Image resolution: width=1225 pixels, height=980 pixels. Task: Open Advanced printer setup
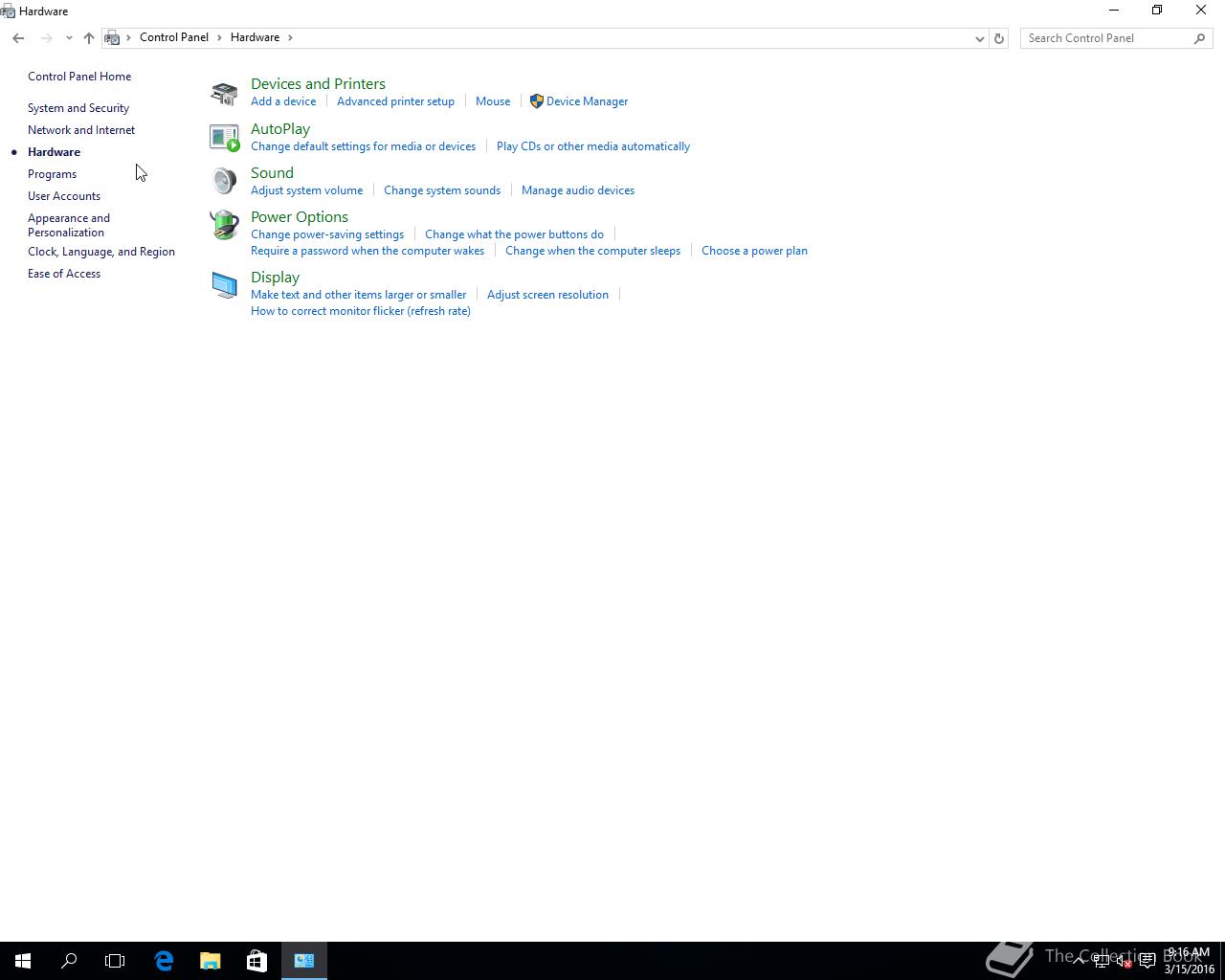click(x=395, y=101)
